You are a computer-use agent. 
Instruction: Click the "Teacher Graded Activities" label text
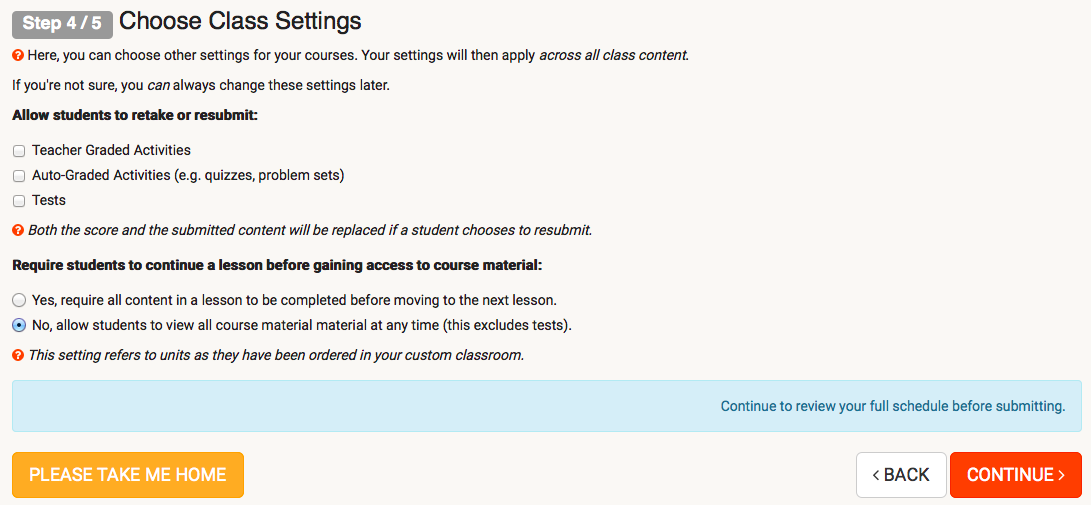pos(111,150)
